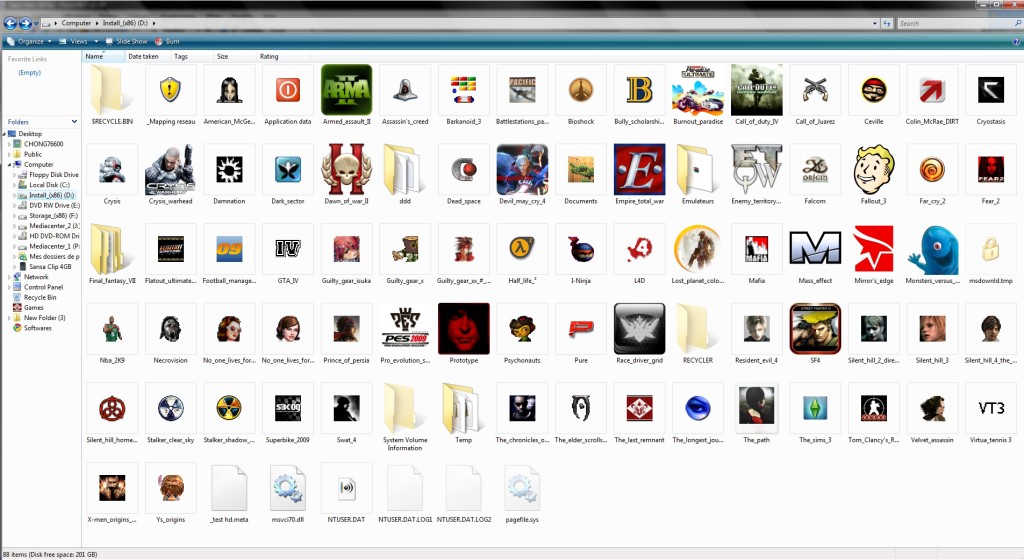Click the Forward navigation arrow
Viewport: 1024px width, 560px height.
[x=25, y=23]
